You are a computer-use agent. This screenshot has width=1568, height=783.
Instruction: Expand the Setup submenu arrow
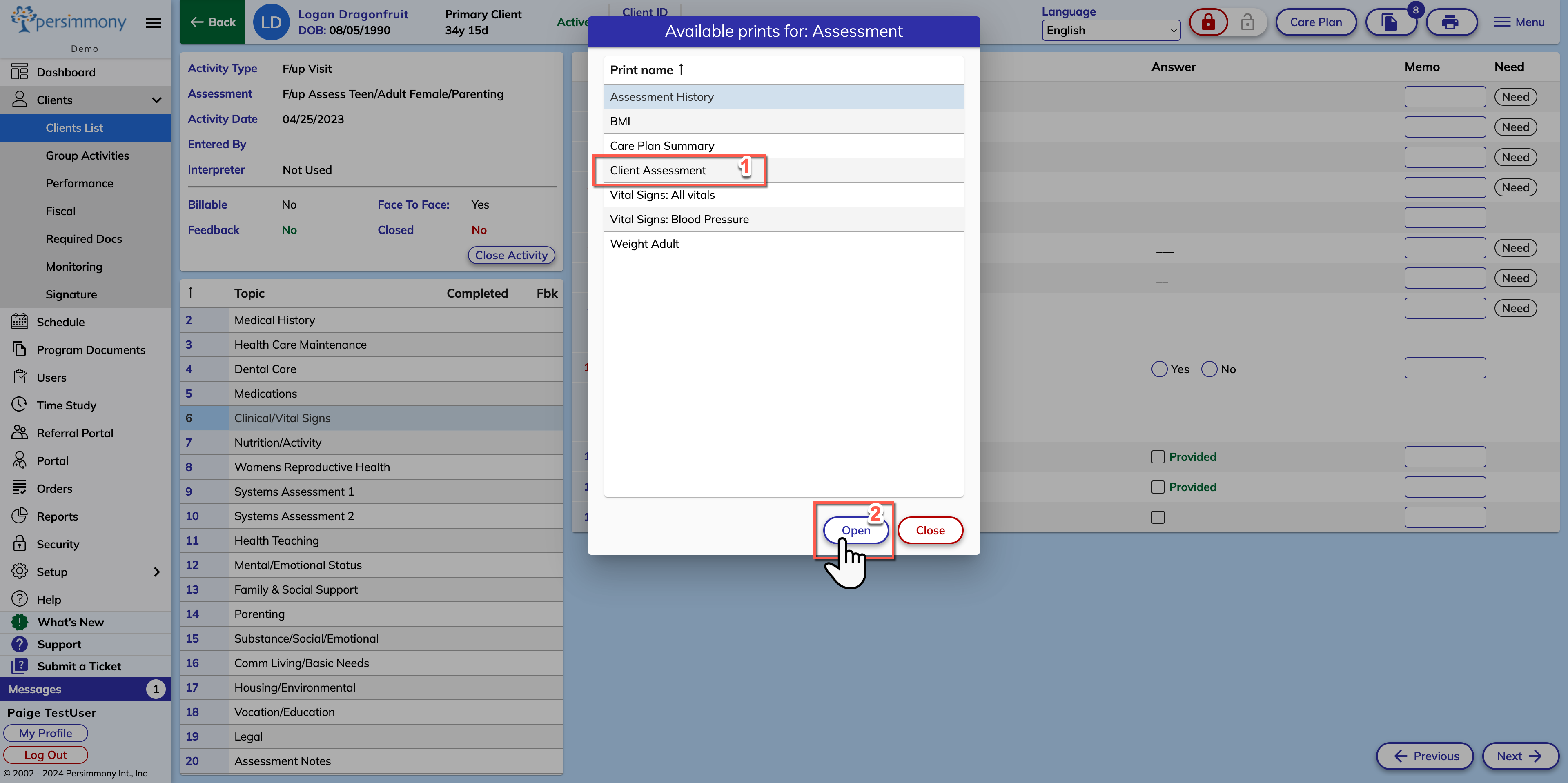click(156, 571)
